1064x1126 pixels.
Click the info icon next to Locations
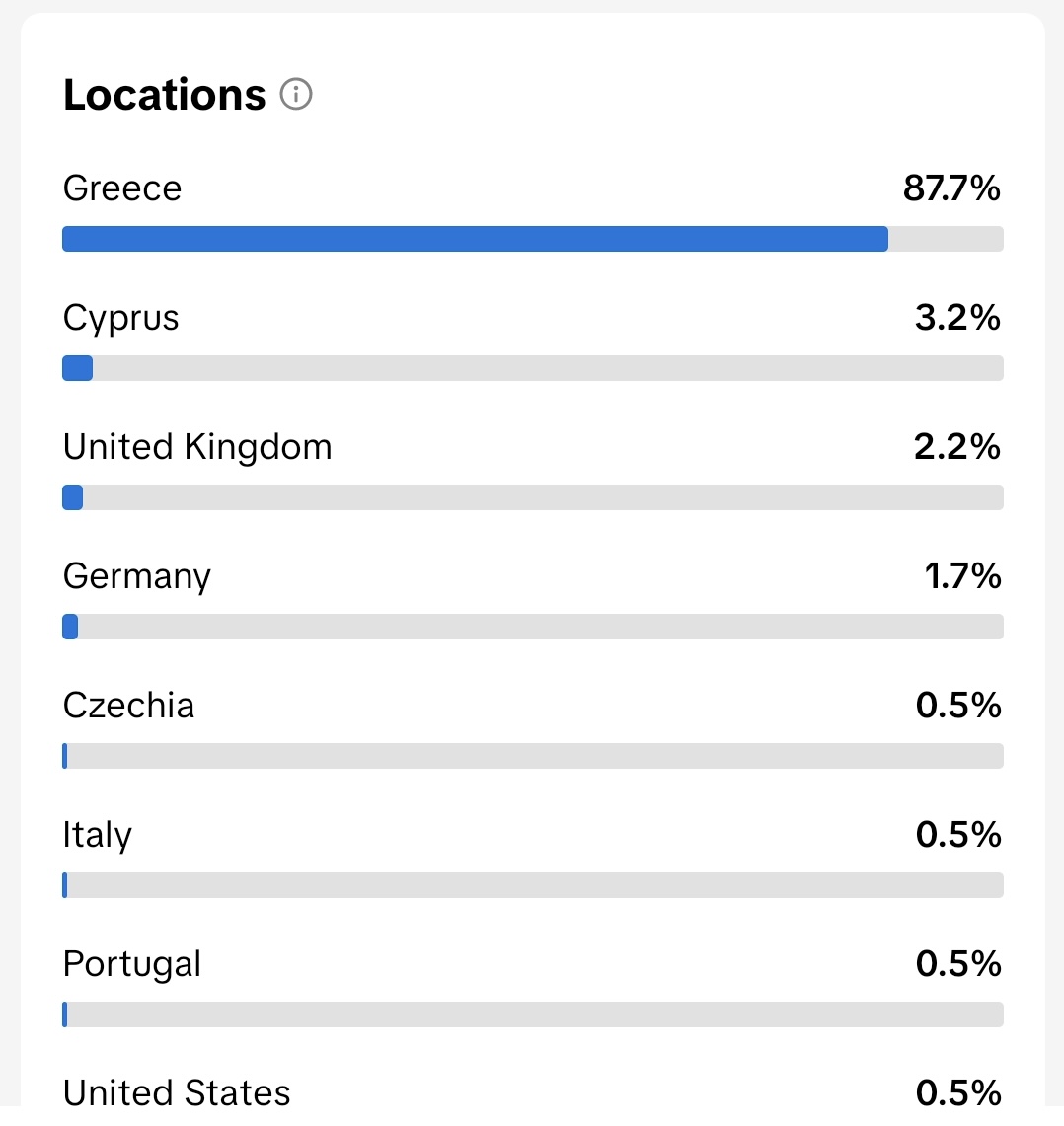tap(296, 95)
